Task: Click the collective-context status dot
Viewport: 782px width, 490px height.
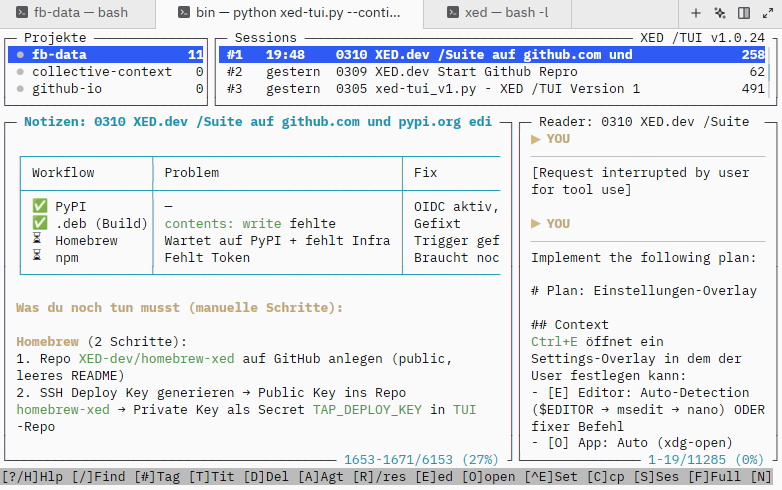Action: tap(20, 72)
